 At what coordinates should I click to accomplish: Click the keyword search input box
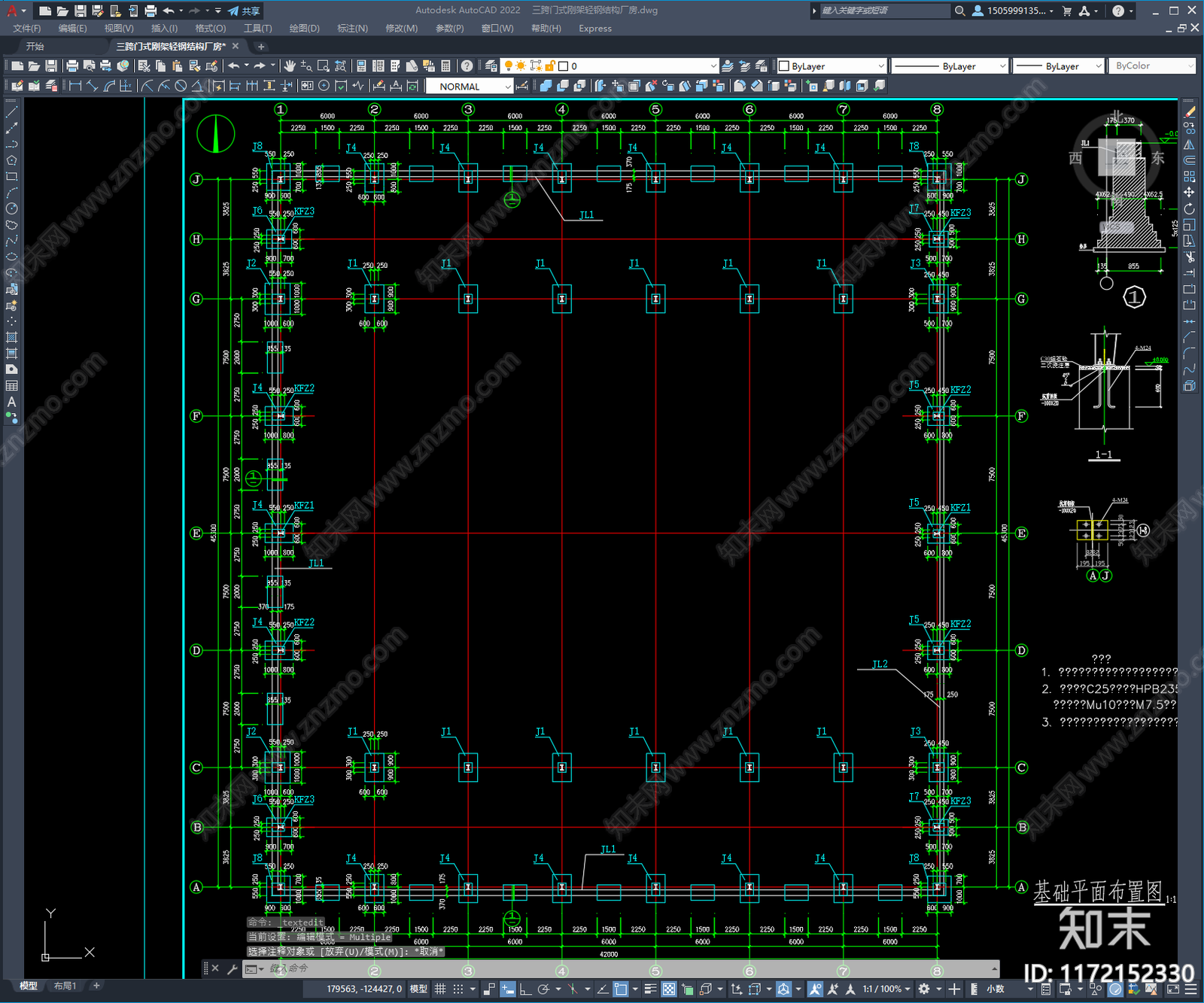884,11
